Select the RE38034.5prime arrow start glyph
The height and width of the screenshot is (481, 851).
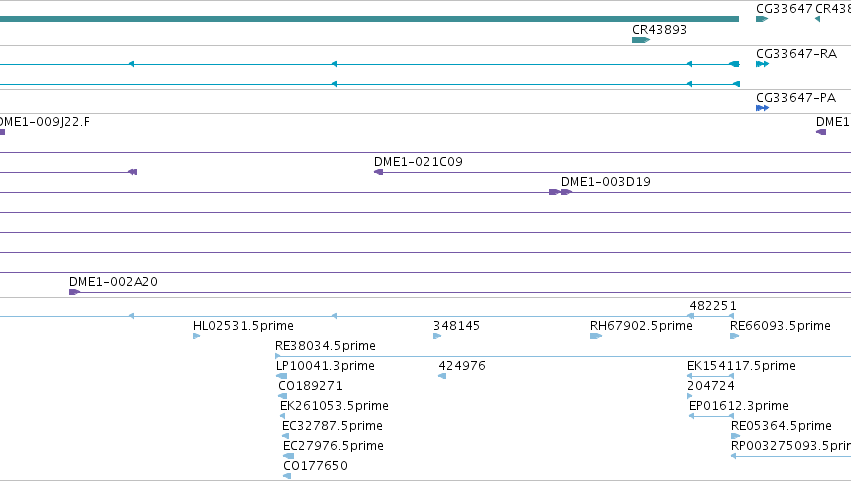[278, 356]
